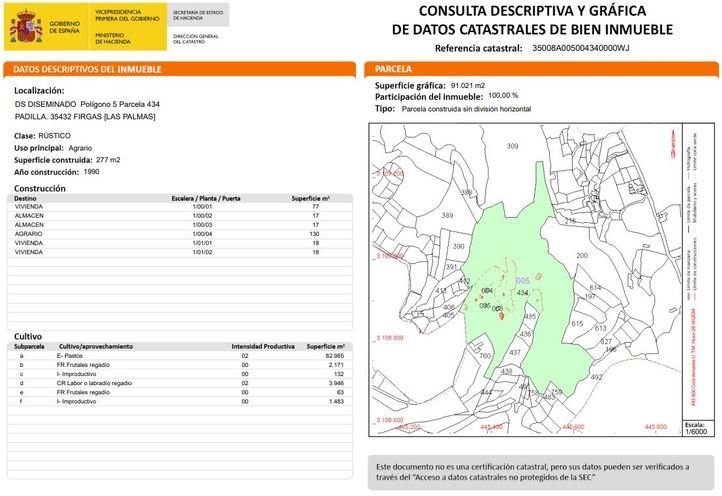Click cell '1/01/02' in Construcción table

click(202, 252)
